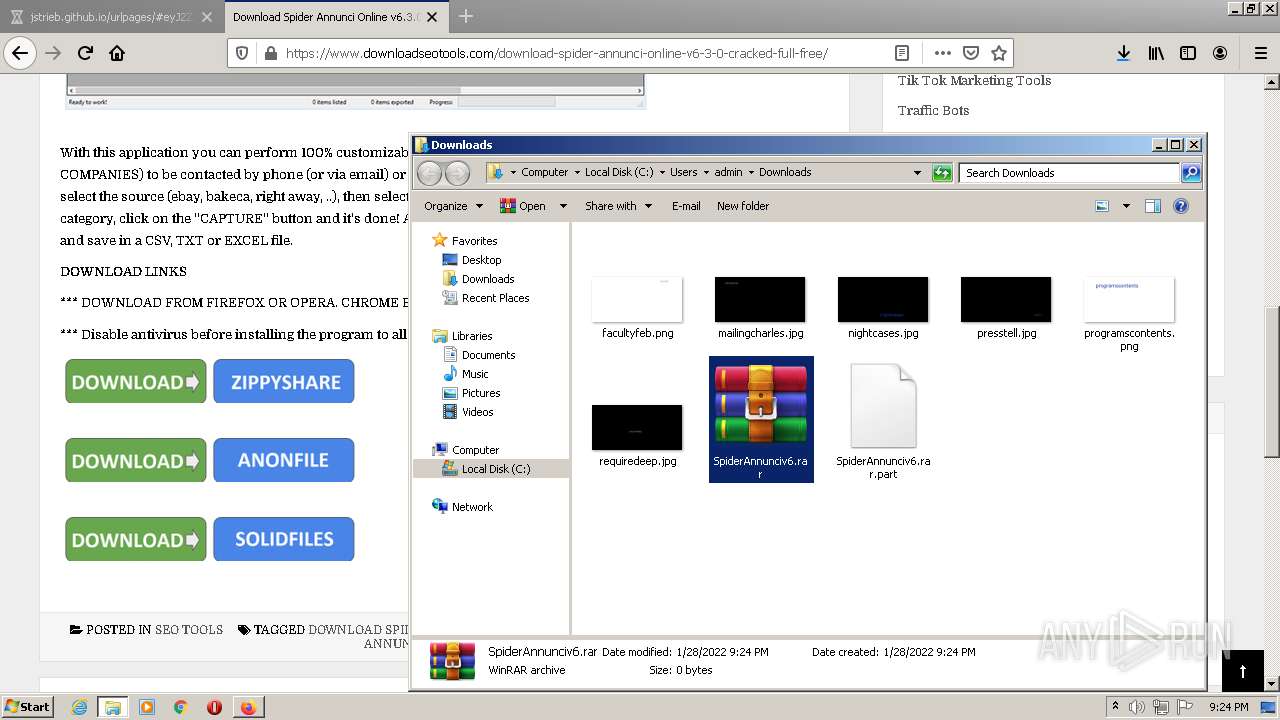
Task: Open the Share with dropdown
Action: (618, 206)
